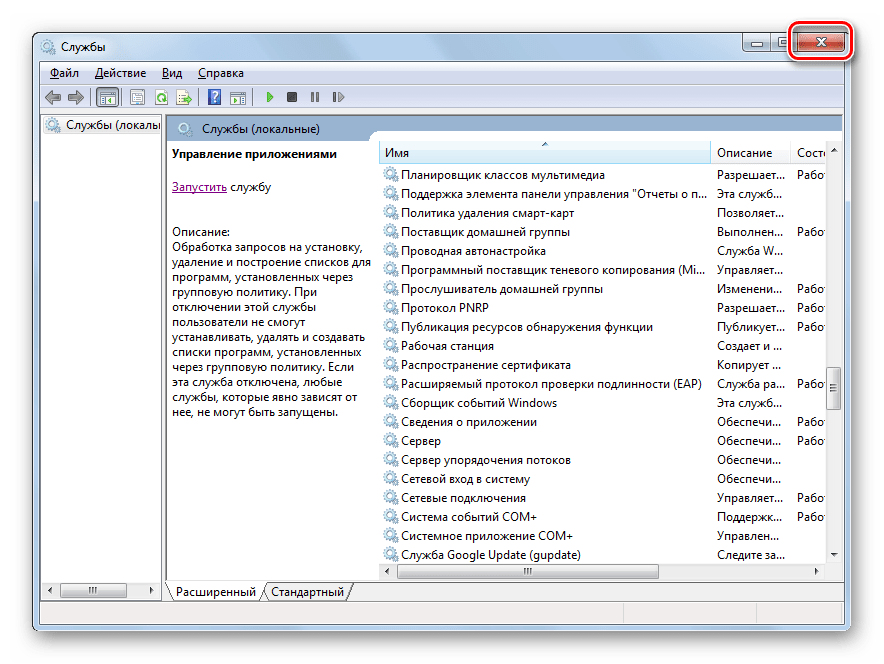Start the service with the green play icon
This screenshot has height=664, width=884.
coord(269,97)
